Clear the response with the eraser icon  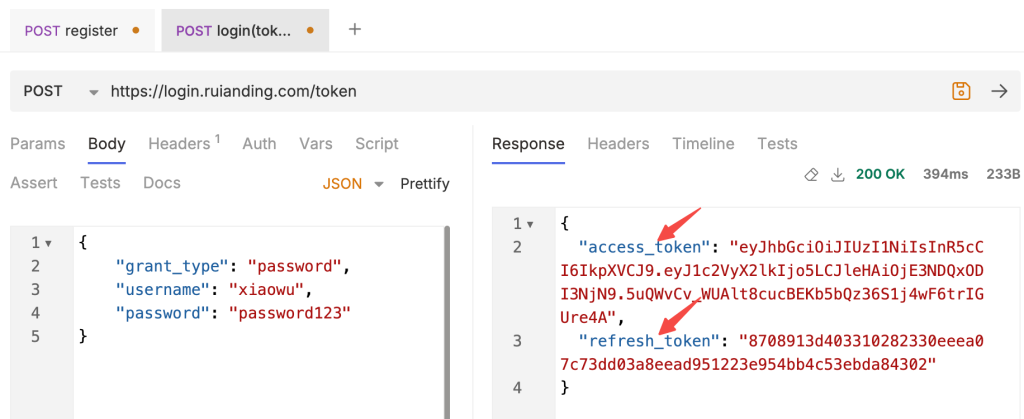(811, 174)
